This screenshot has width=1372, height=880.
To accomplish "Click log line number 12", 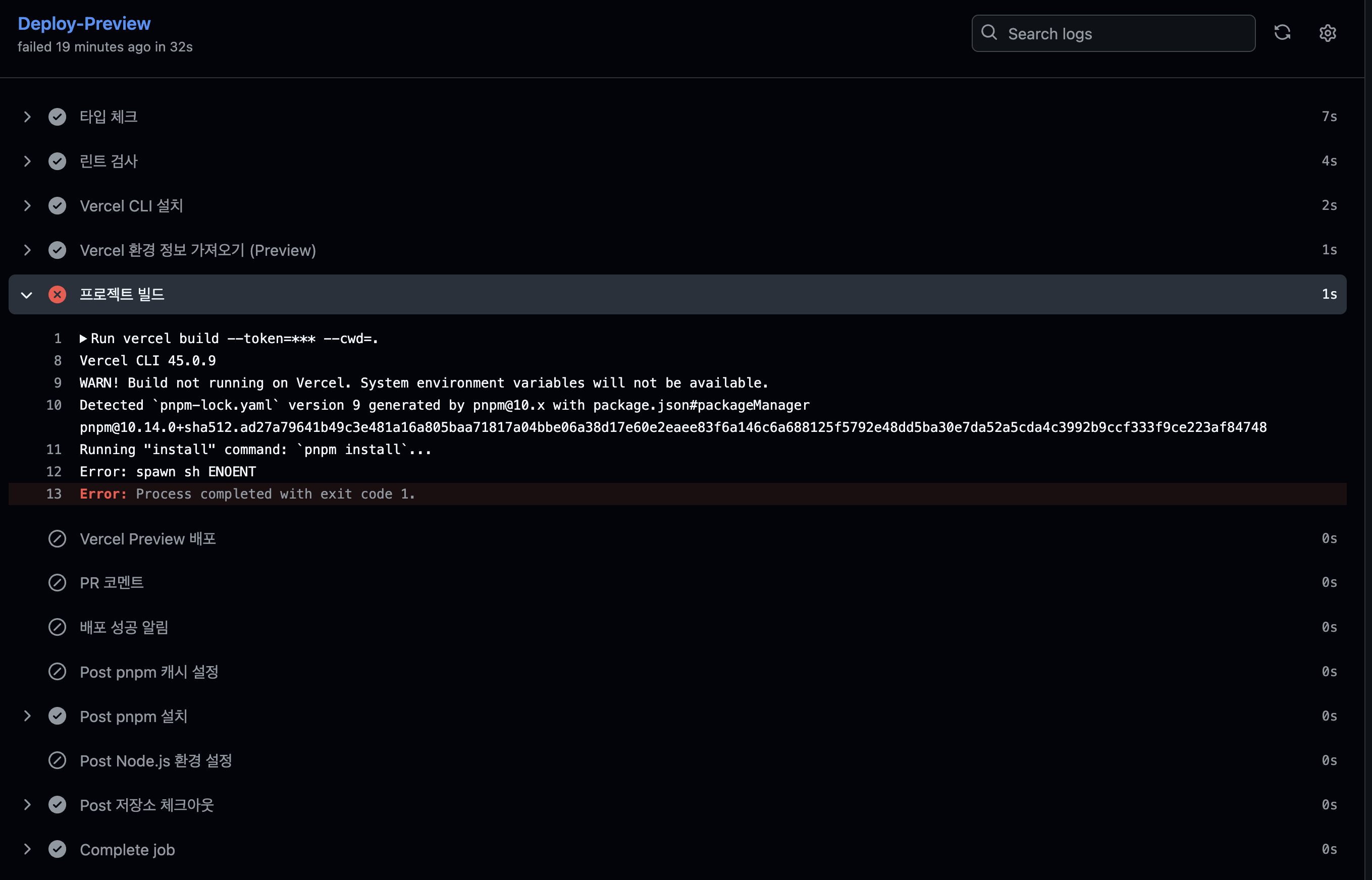I will (54, 471).
